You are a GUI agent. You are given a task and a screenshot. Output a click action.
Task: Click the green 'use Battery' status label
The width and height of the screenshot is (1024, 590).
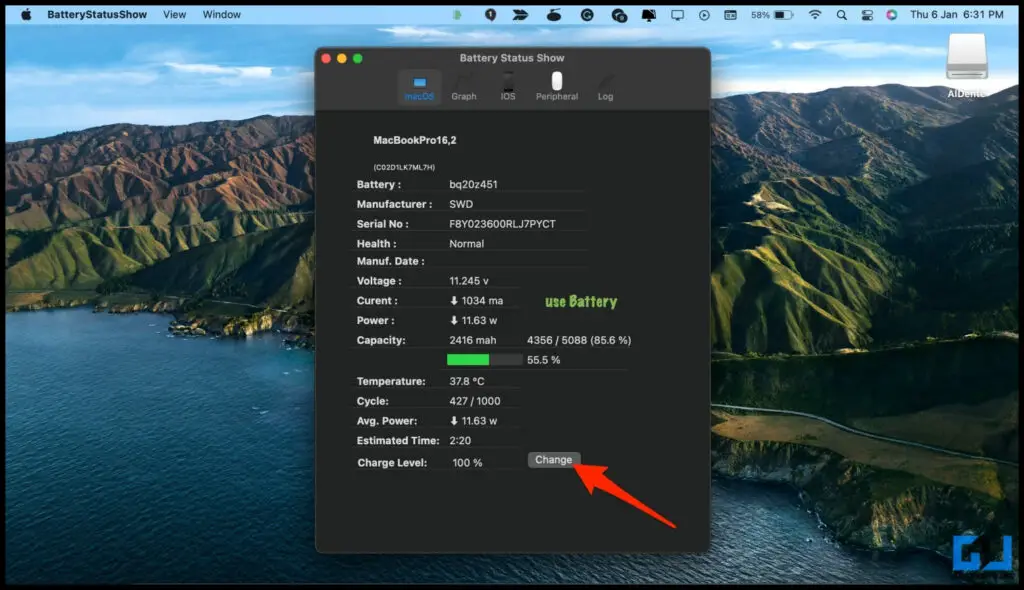click(x=581, y=301)
